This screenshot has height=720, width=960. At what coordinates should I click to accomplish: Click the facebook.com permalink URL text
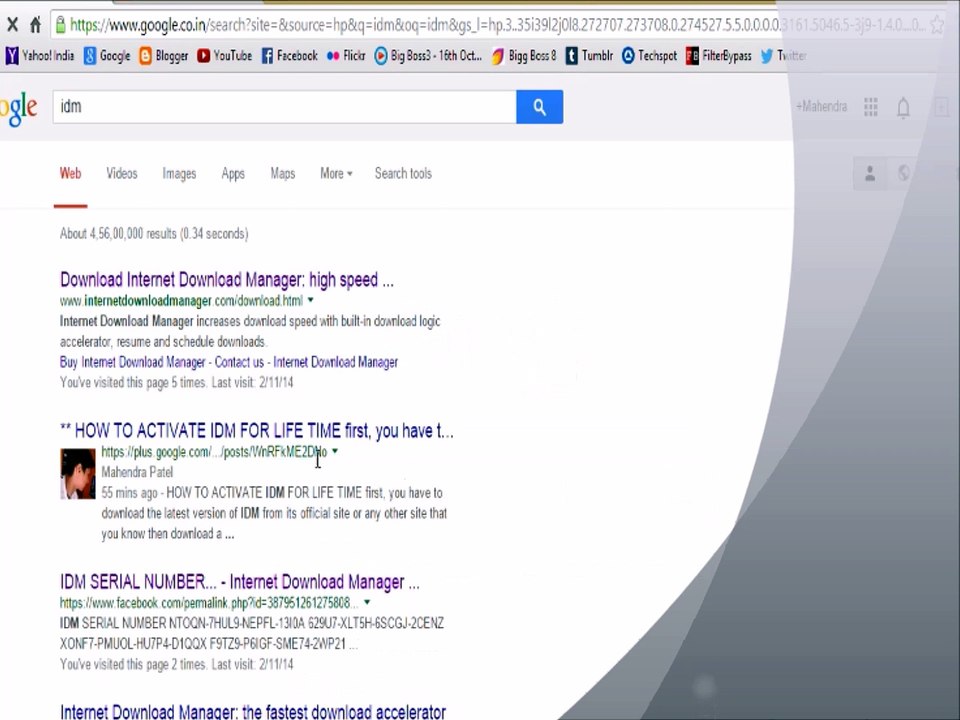[x=209, y=603]
